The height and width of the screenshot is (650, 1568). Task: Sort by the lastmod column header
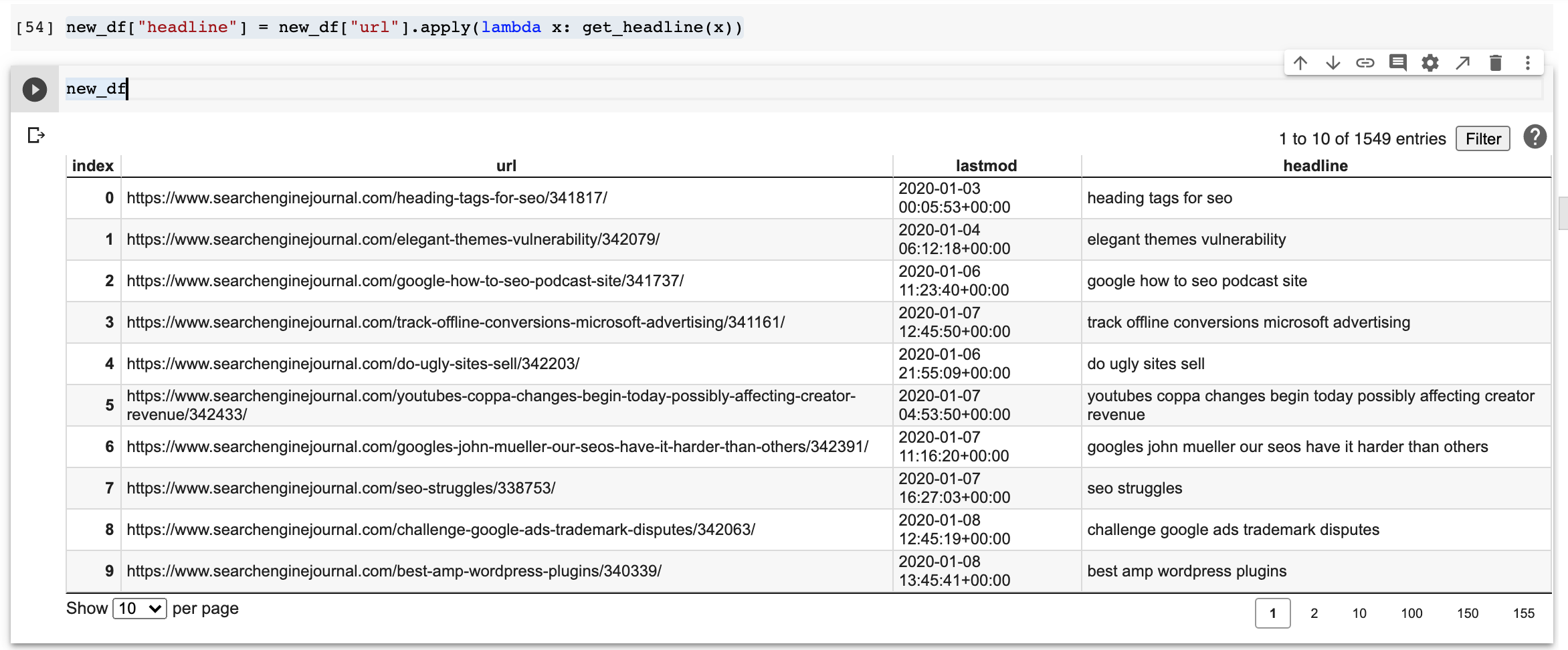pos(986,166)
